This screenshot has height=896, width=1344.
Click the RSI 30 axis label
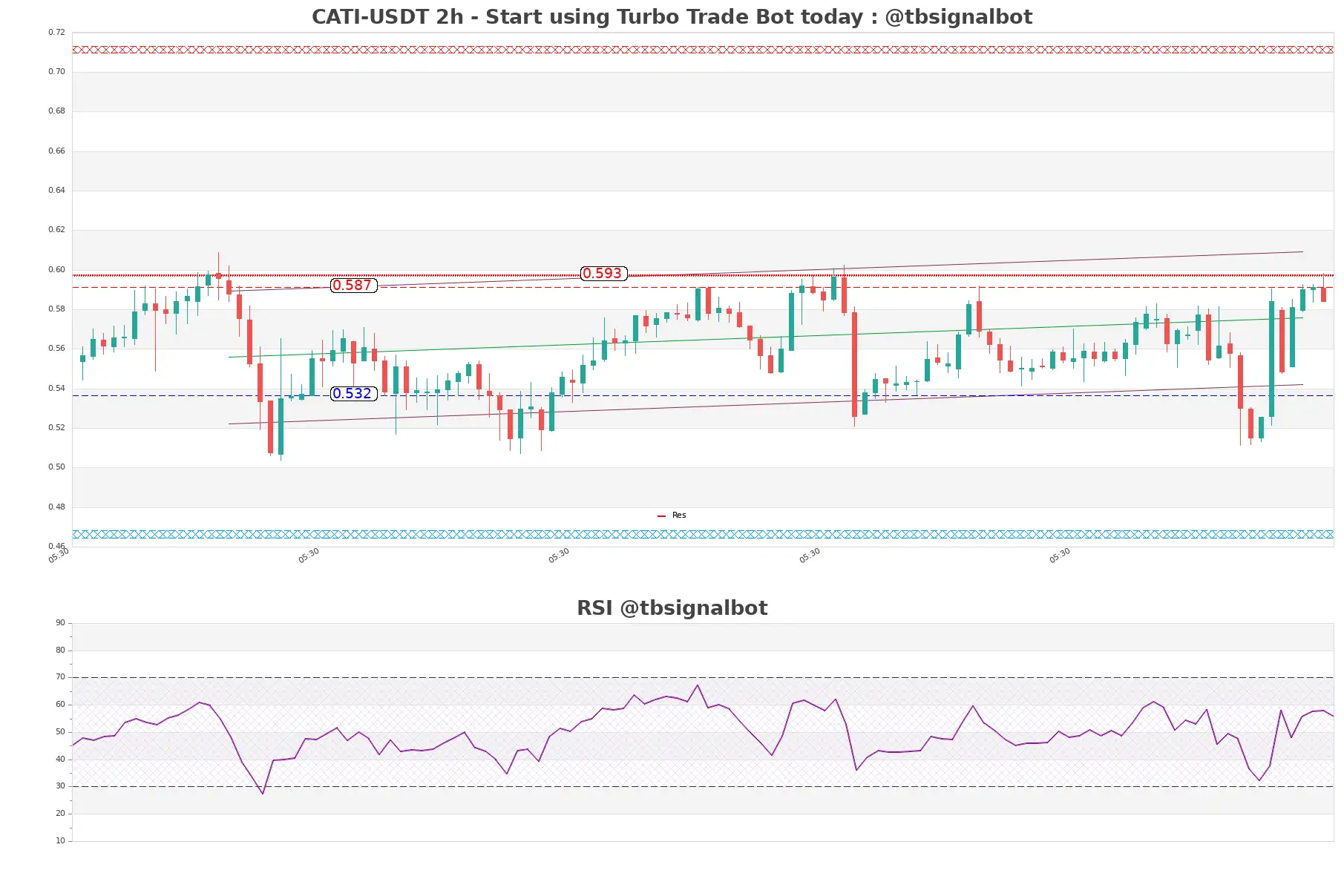[x=60, y=786]
